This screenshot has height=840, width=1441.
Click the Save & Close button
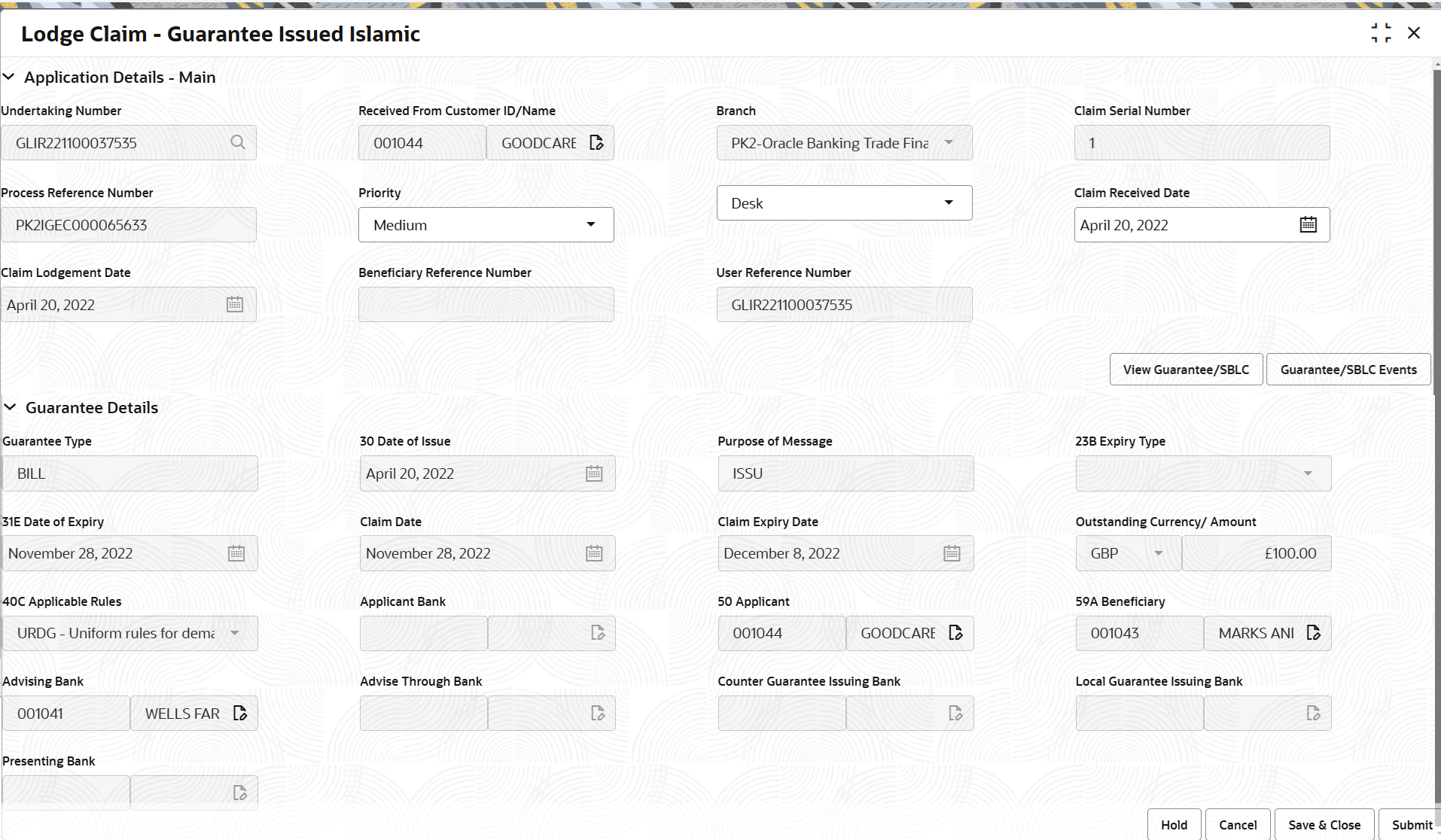(1324, 825)
